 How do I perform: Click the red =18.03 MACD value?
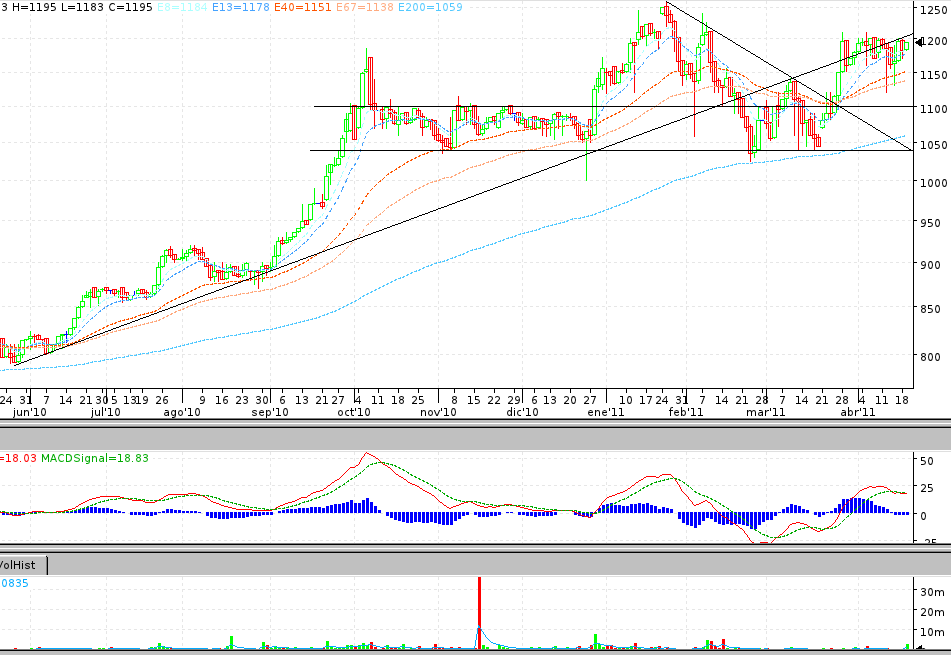[18, 458]
